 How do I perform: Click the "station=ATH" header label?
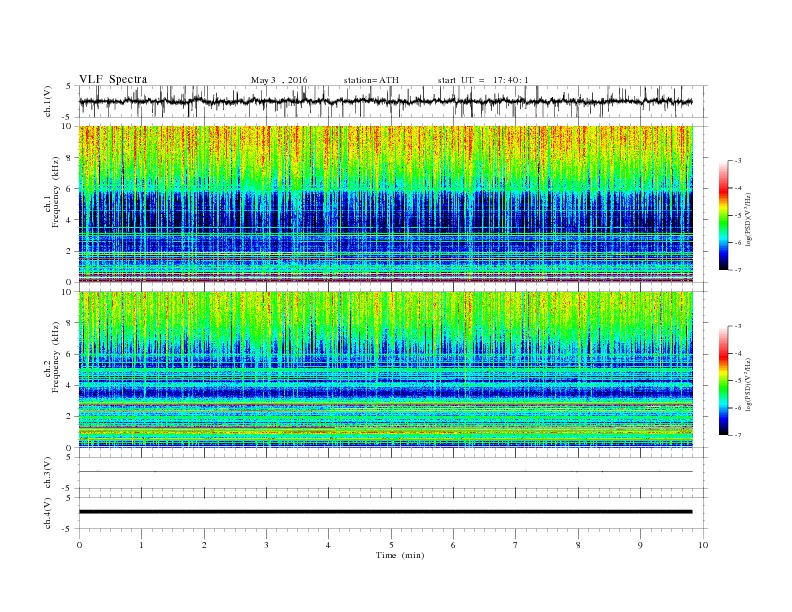click(x=371, y=80)
